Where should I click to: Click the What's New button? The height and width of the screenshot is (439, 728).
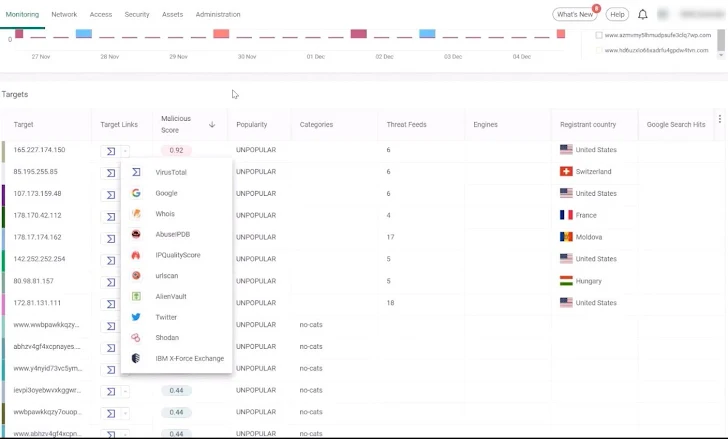click(x=575, y=15)
